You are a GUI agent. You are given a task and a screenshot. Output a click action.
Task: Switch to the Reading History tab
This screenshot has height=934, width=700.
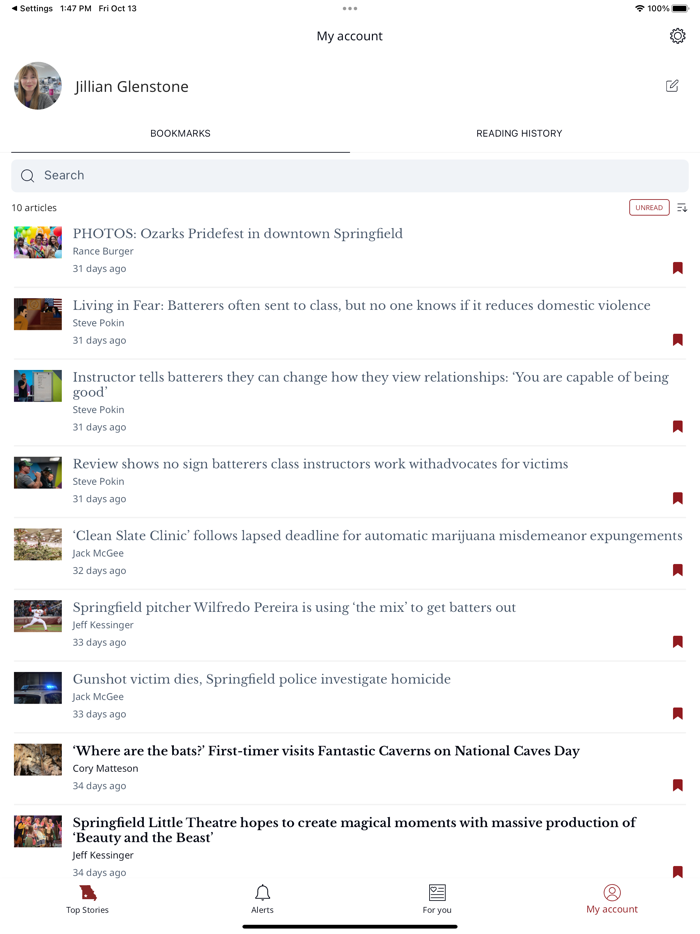point(519,133)
